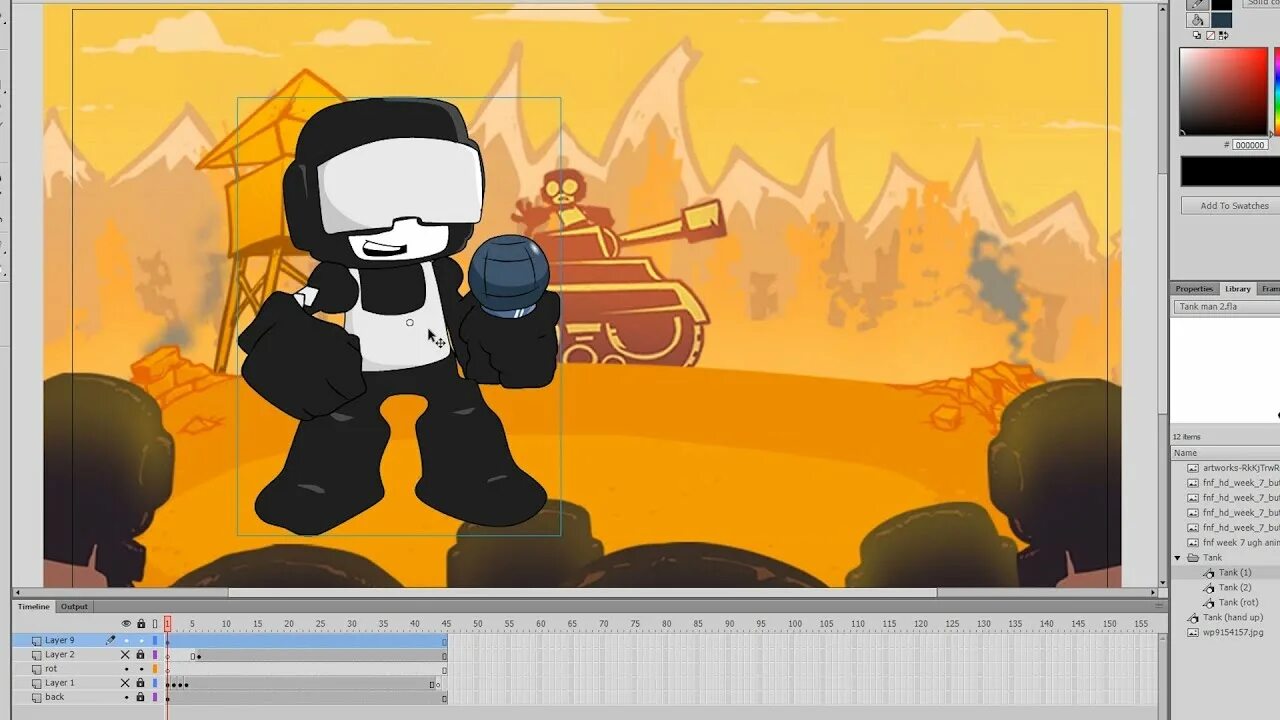The width and height of the screenshot is (1280, 720).
Task: Select the stroke color pencil icon
Action: point(1197,4)
